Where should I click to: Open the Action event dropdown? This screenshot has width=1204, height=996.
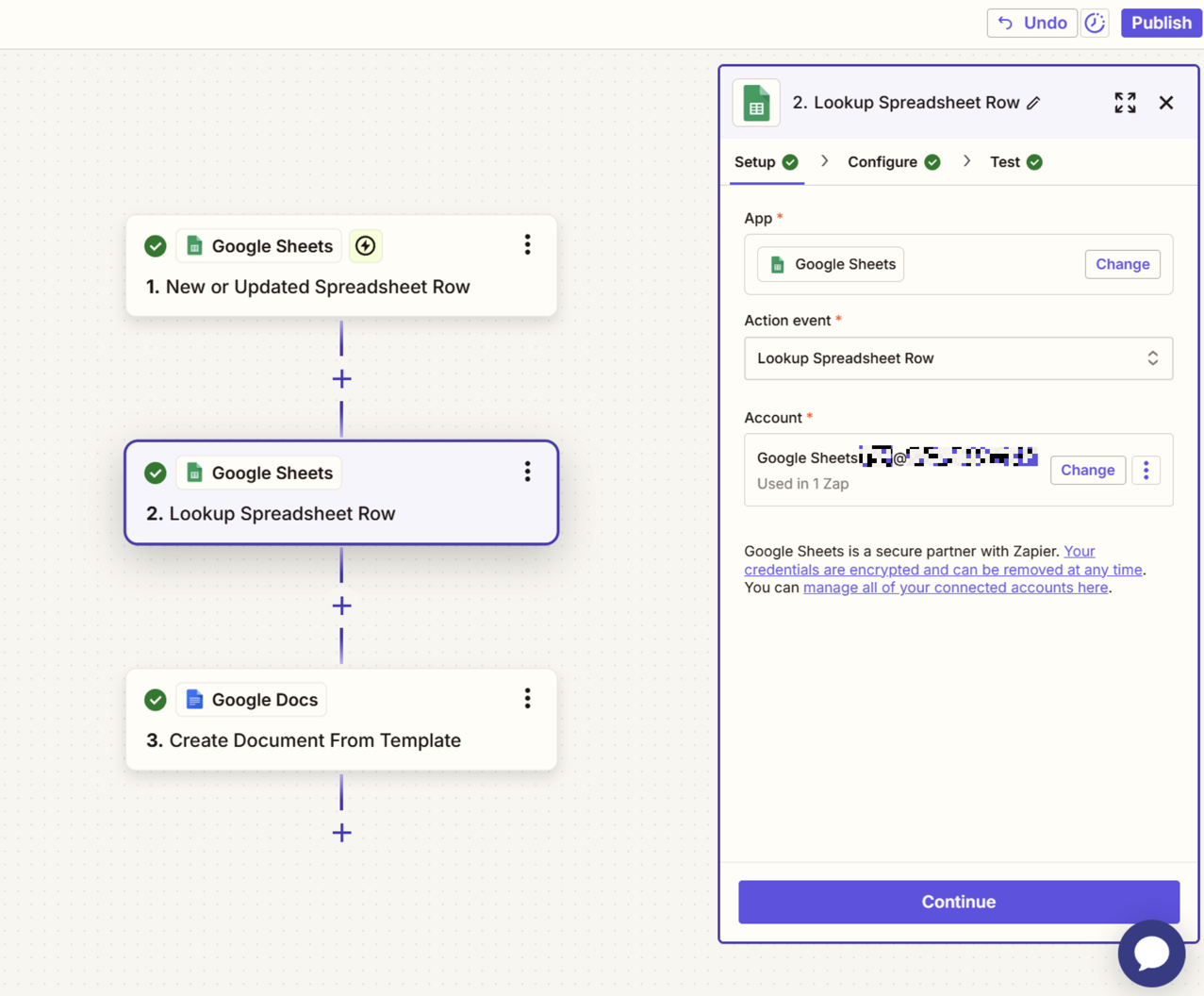pos(958,358)
